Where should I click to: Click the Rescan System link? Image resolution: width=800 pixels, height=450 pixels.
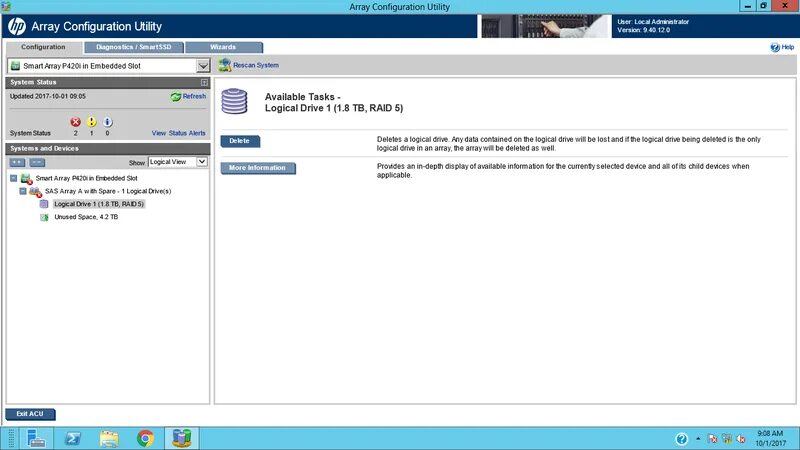click(256, 65)
